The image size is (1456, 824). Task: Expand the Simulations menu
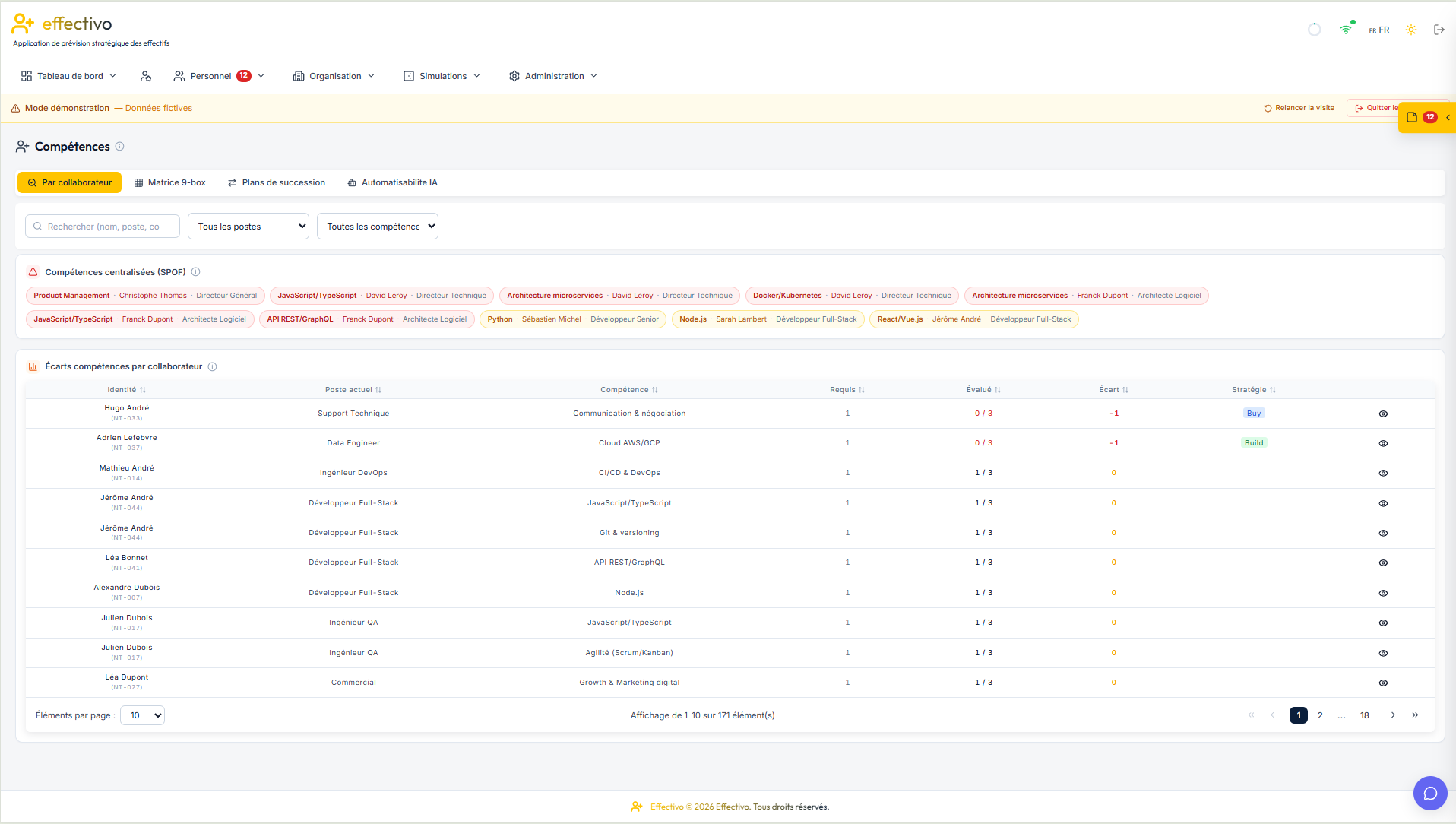point(442,76)
